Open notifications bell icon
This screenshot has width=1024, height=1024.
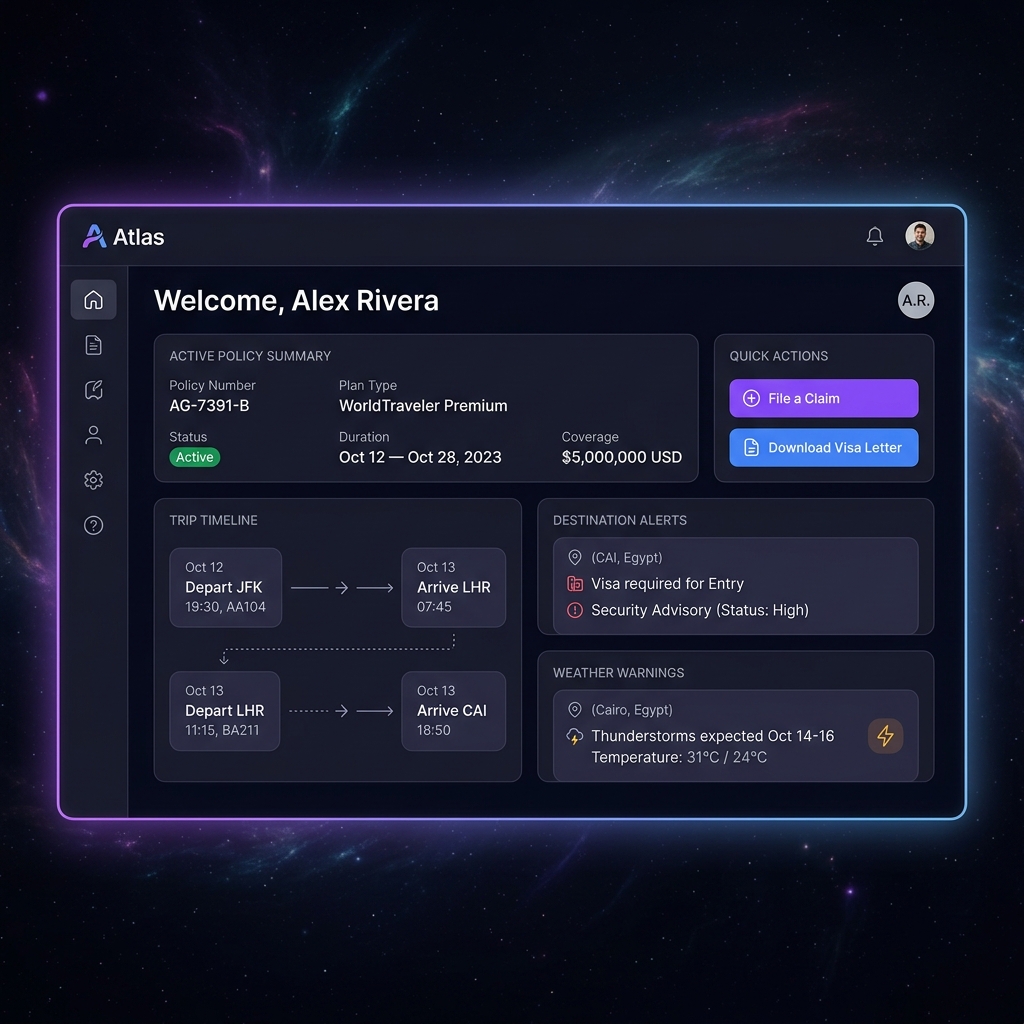click(x=874, y=236)
